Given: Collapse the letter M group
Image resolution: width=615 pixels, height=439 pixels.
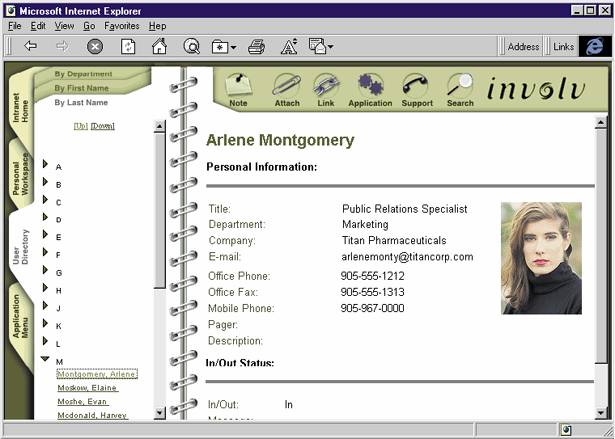Looking at the screenshot, I should pos(45,359).
